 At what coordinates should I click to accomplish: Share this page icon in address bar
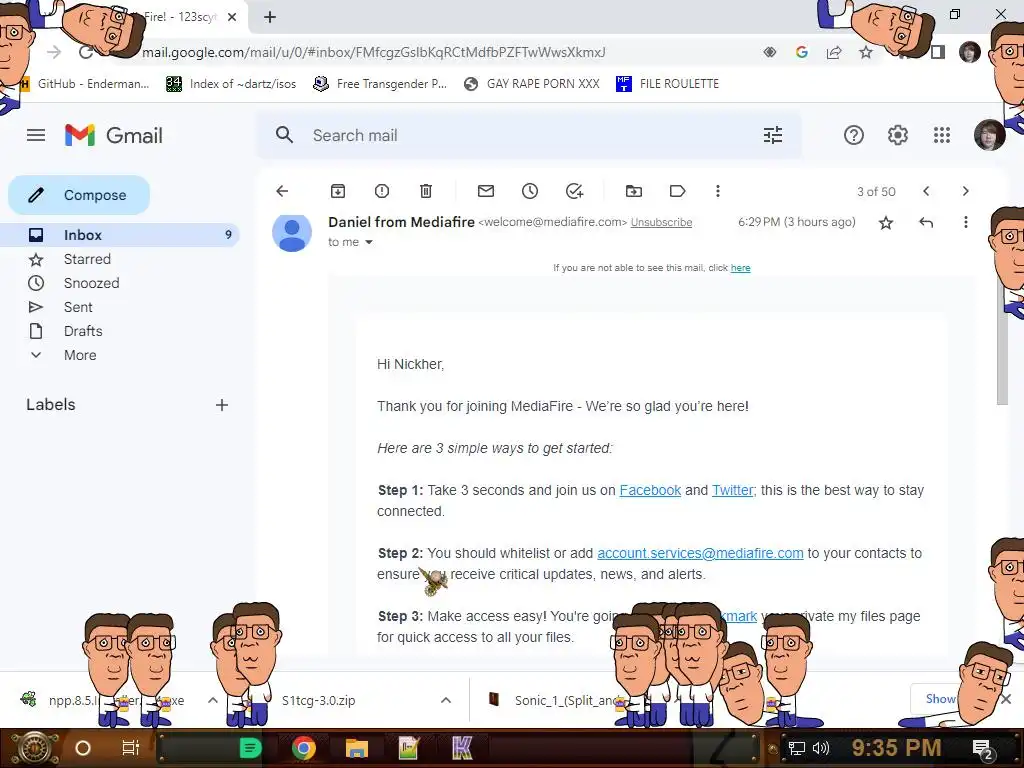point(834,52)
